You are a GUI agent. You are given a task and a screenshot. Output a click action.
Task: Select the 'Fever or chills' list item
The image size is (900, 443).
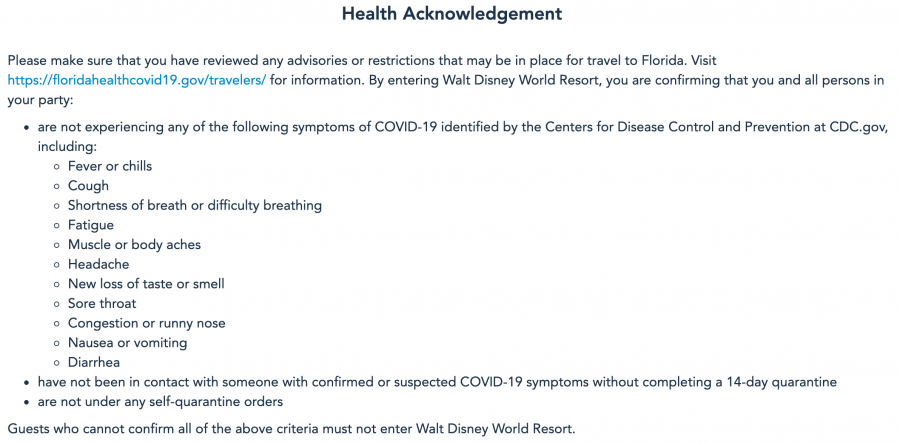point(110,166)
